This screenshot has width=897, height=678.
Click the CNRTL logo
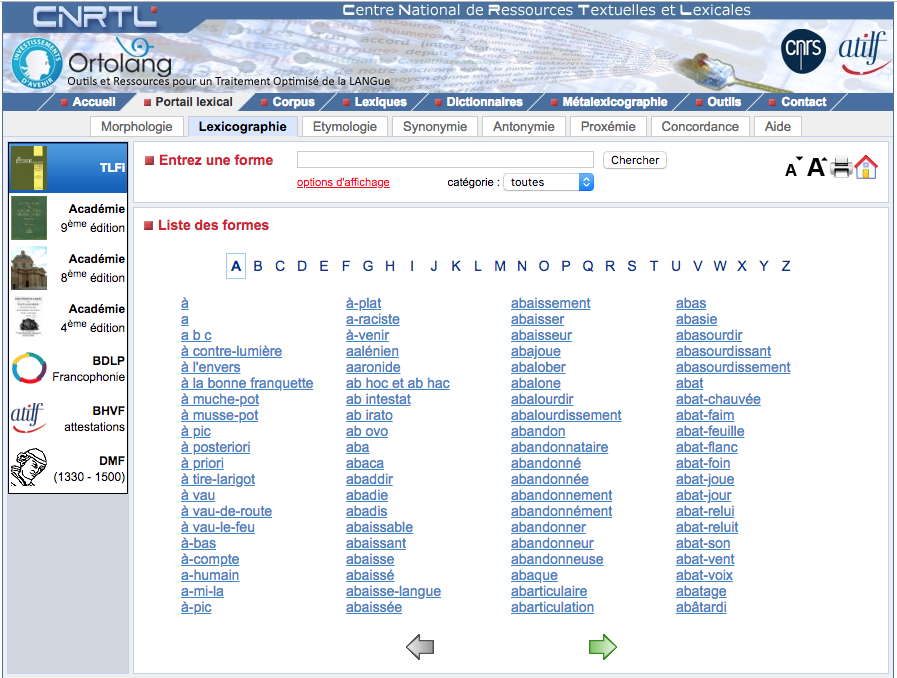95,17
